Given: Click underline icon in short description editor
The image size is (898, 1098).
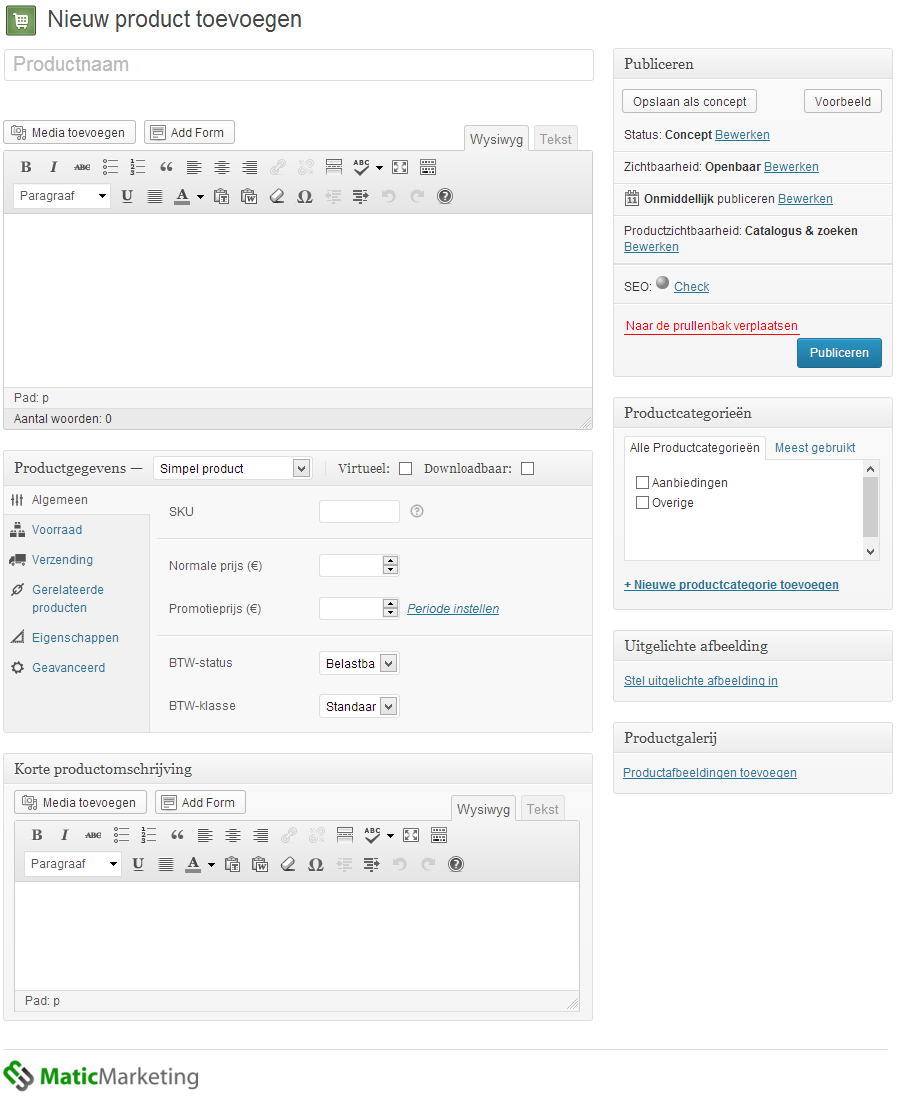Looking at the screenshot, I should 138,864.
